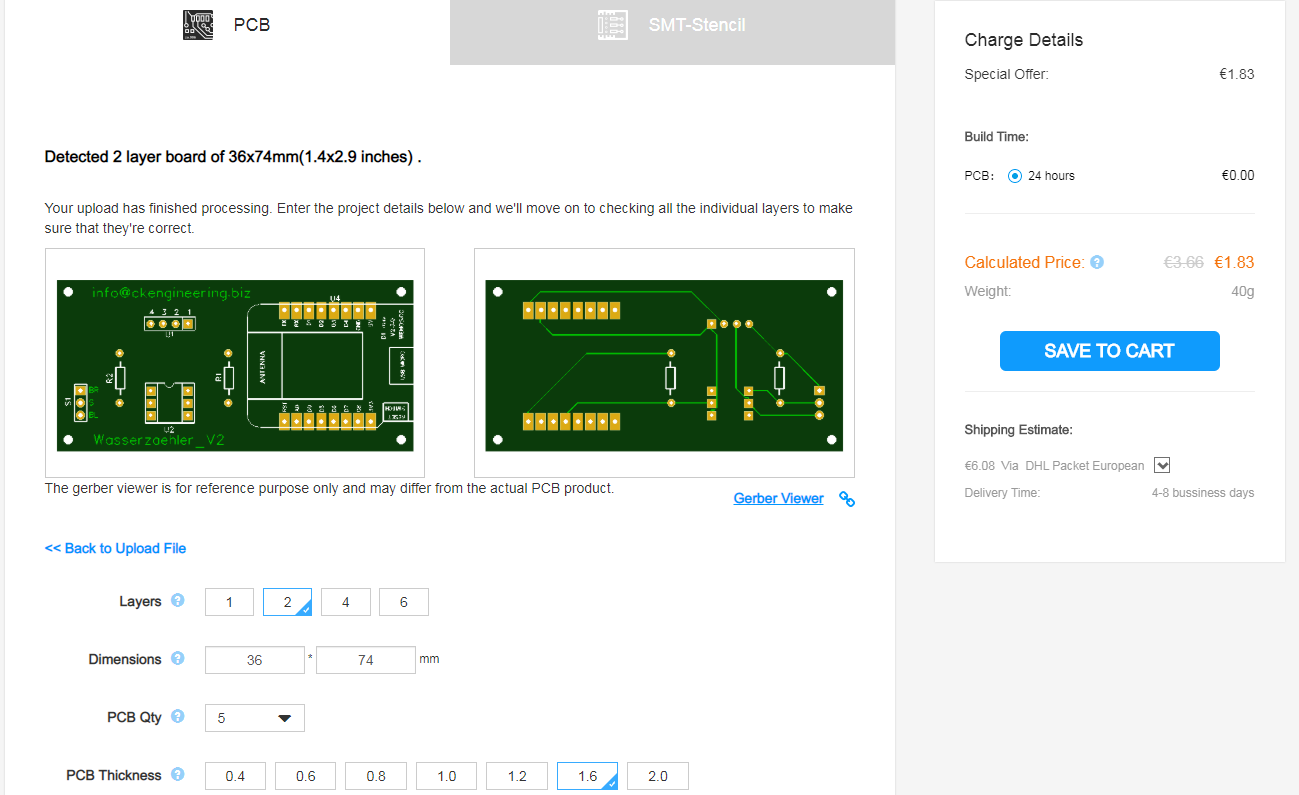The image size is (1299, 795).
Task: Choose 6 layers option
Action: (x=404, y=602)
